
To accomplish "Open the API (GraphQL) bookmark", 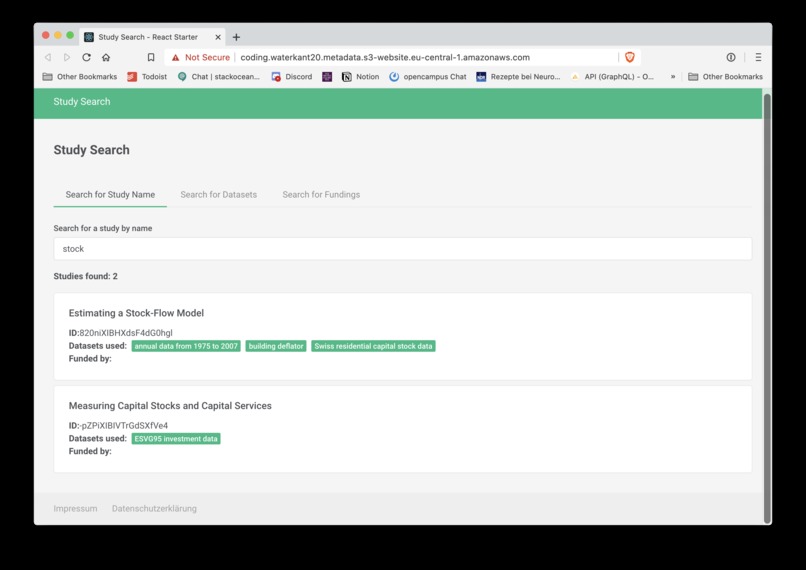I will pos(612,77).
